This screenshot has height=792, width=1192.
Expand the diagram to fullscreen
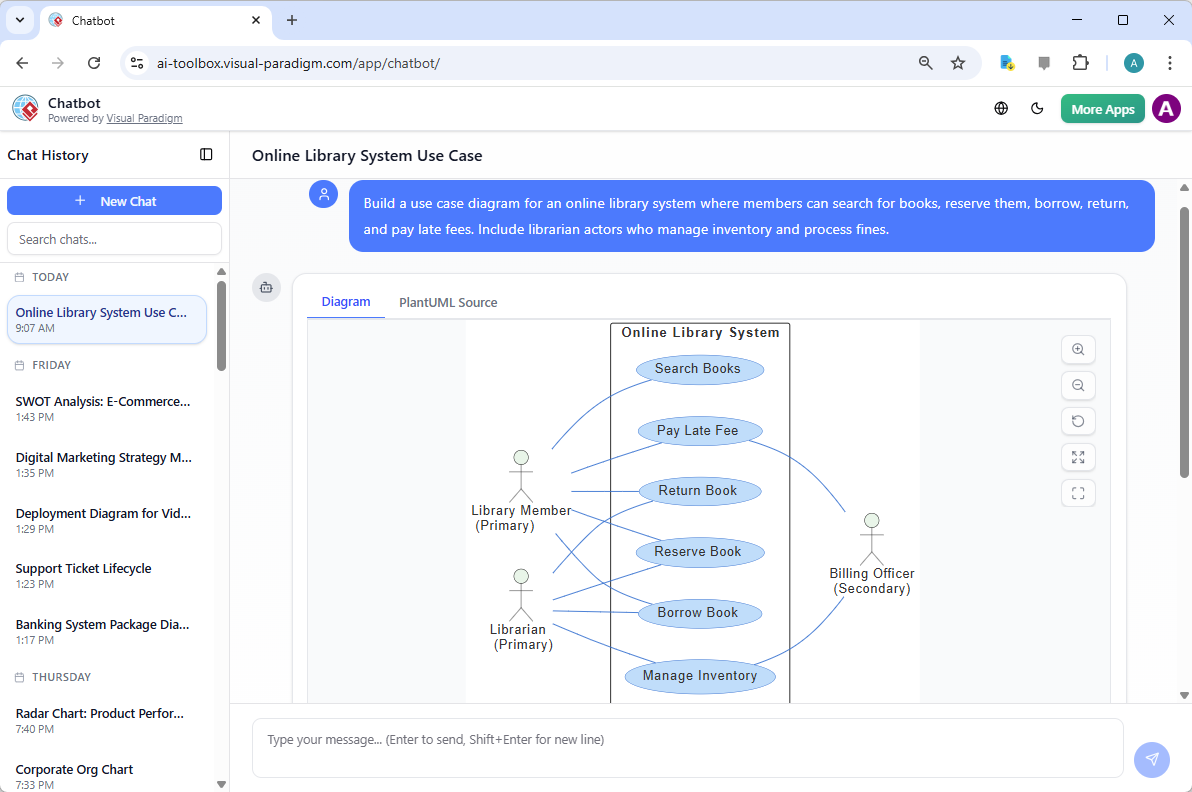point(1078,457)
